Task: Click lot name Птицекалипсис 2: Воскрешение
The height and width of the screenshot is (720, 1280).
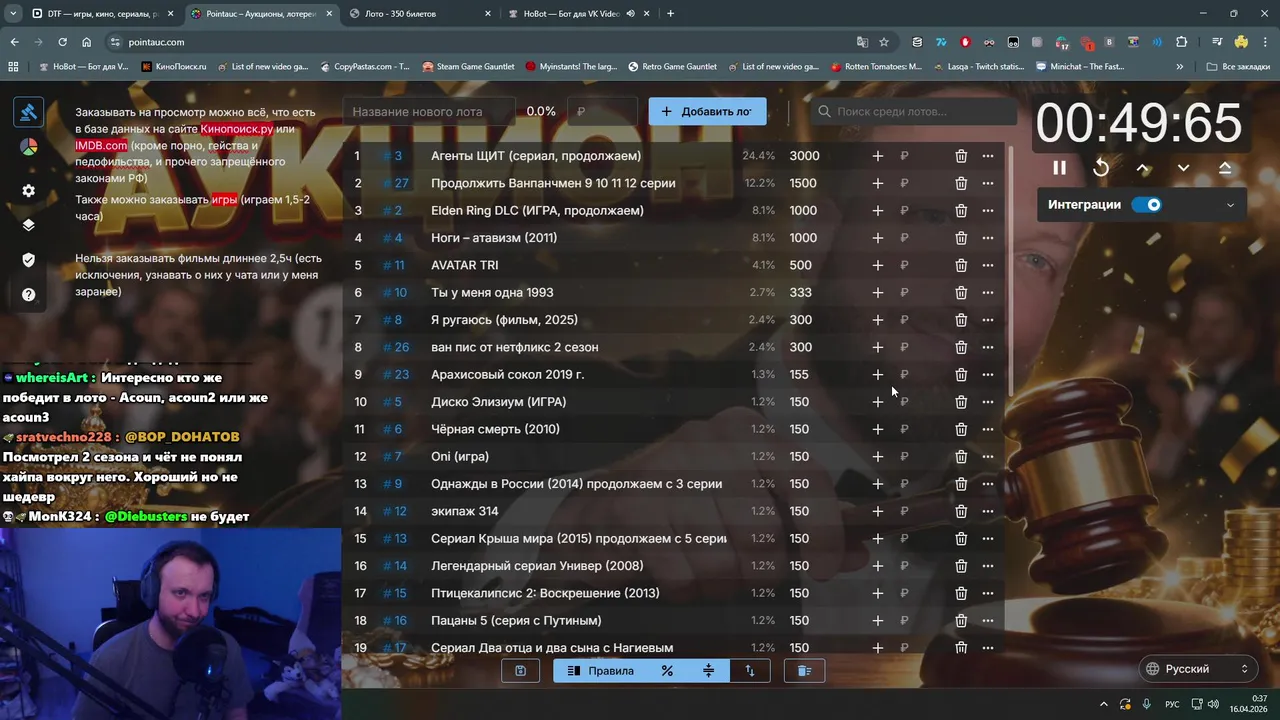Action: [545, 593]
